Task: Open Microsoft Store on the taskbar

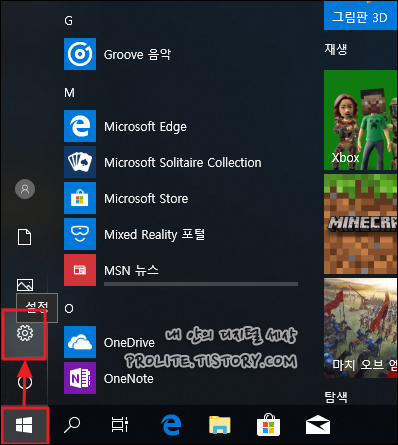Action: click(x=268, y=425)
